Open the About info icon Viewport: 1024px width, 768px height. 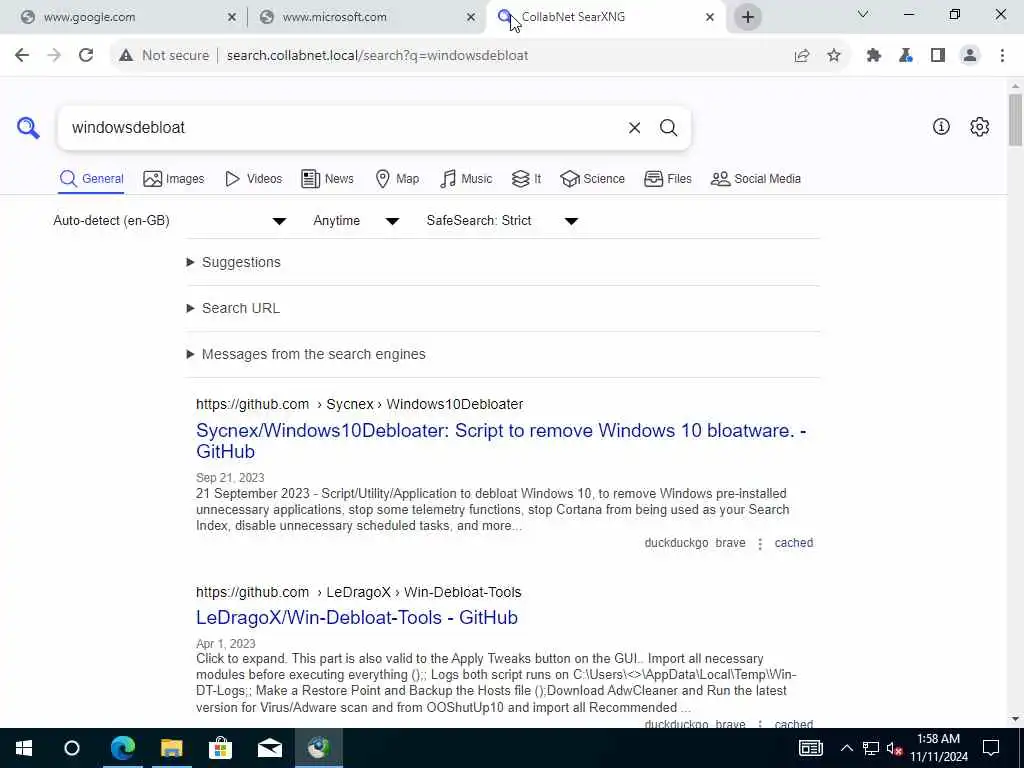[x=940, y=127]
